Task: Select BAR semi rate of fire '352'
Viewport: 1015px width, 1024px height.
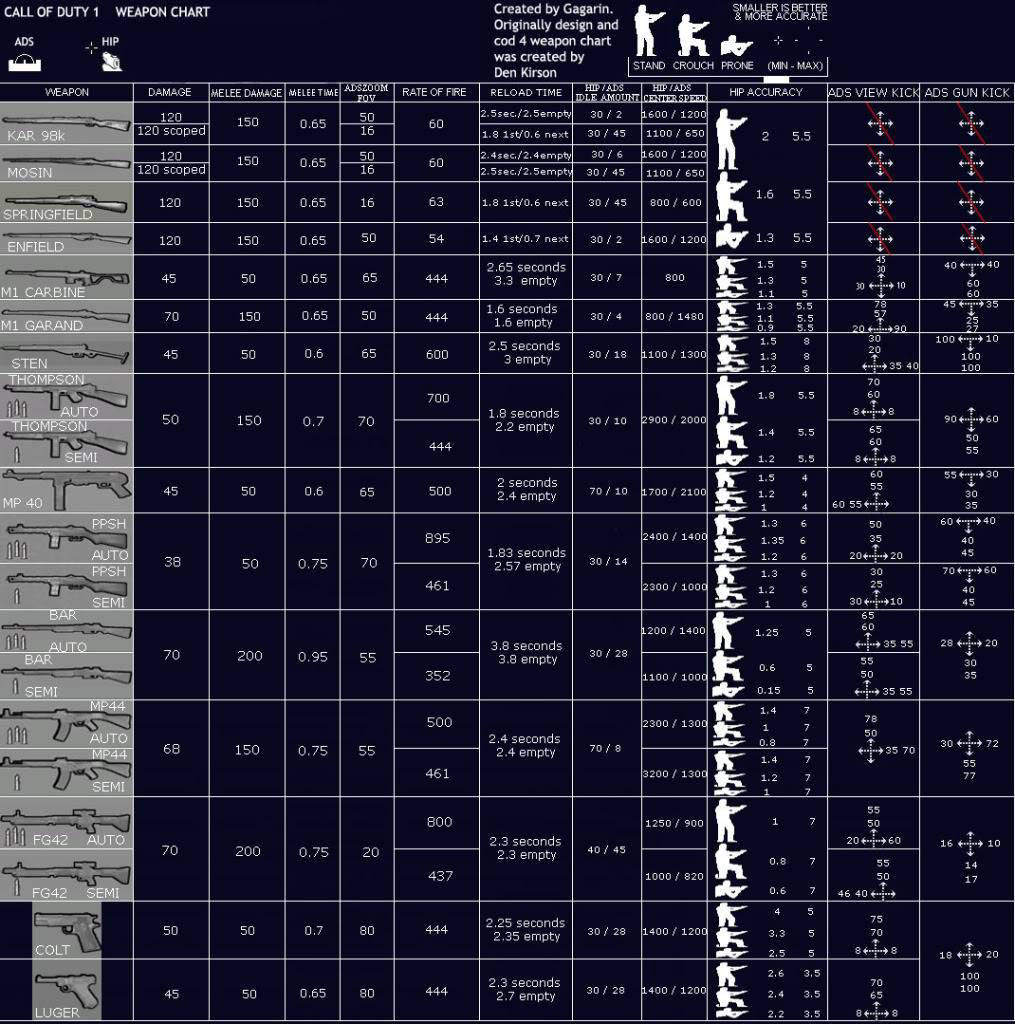Action: click(x=438, y=675)
